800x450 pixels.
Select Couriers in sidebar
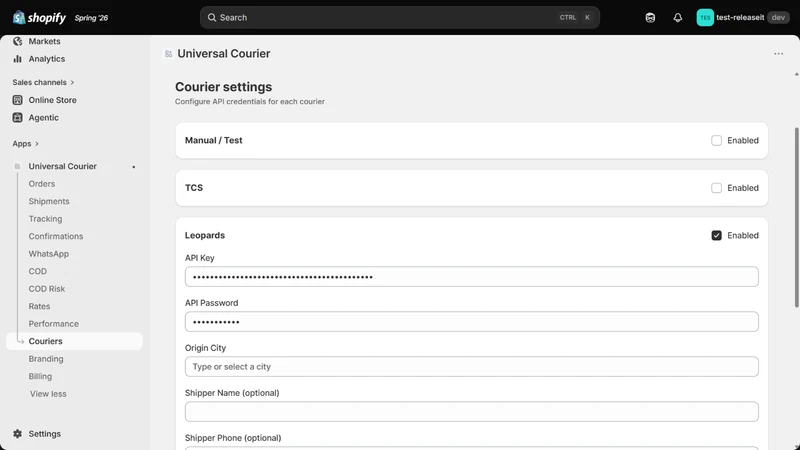(x=74, y=341)
